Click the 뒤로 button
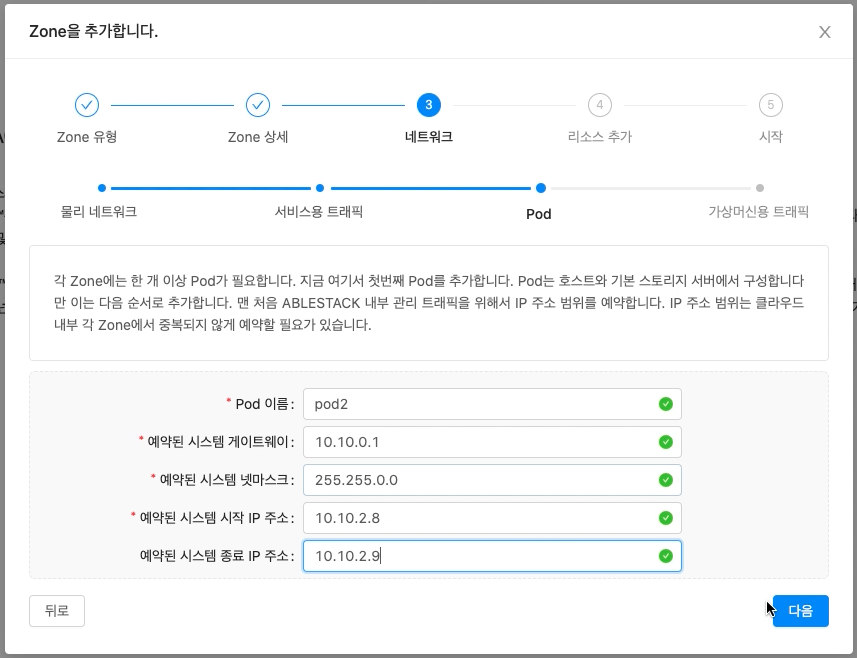The height and width of the screenshot is (658, 857). 56,610
